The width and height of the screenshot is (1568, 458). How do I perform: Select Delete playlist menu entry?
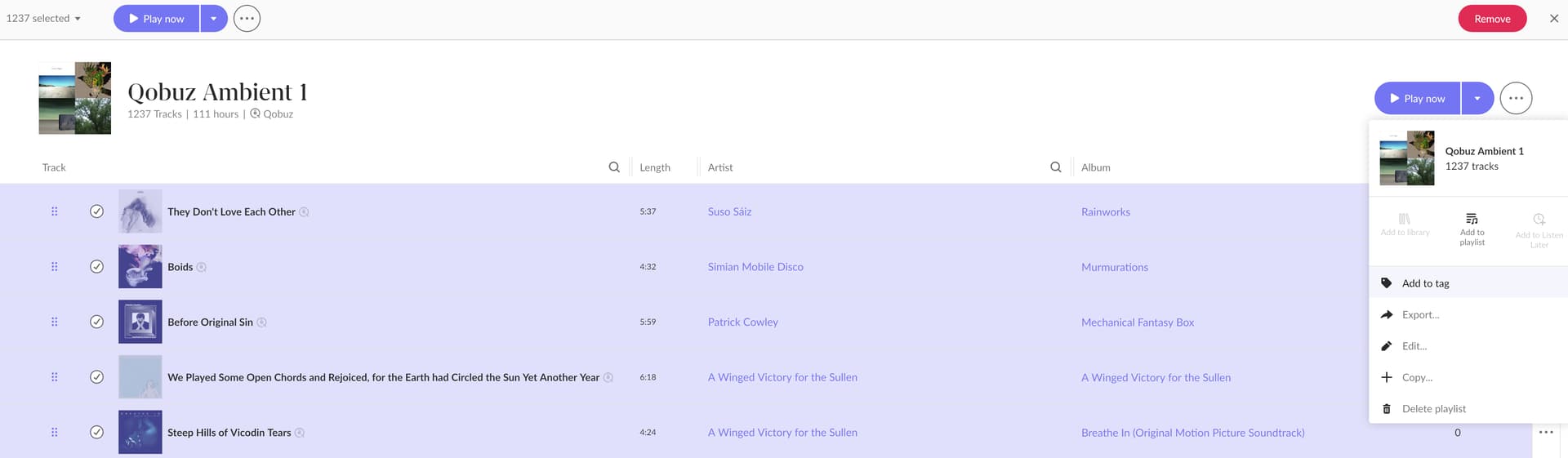click(x=1433, y=409)
